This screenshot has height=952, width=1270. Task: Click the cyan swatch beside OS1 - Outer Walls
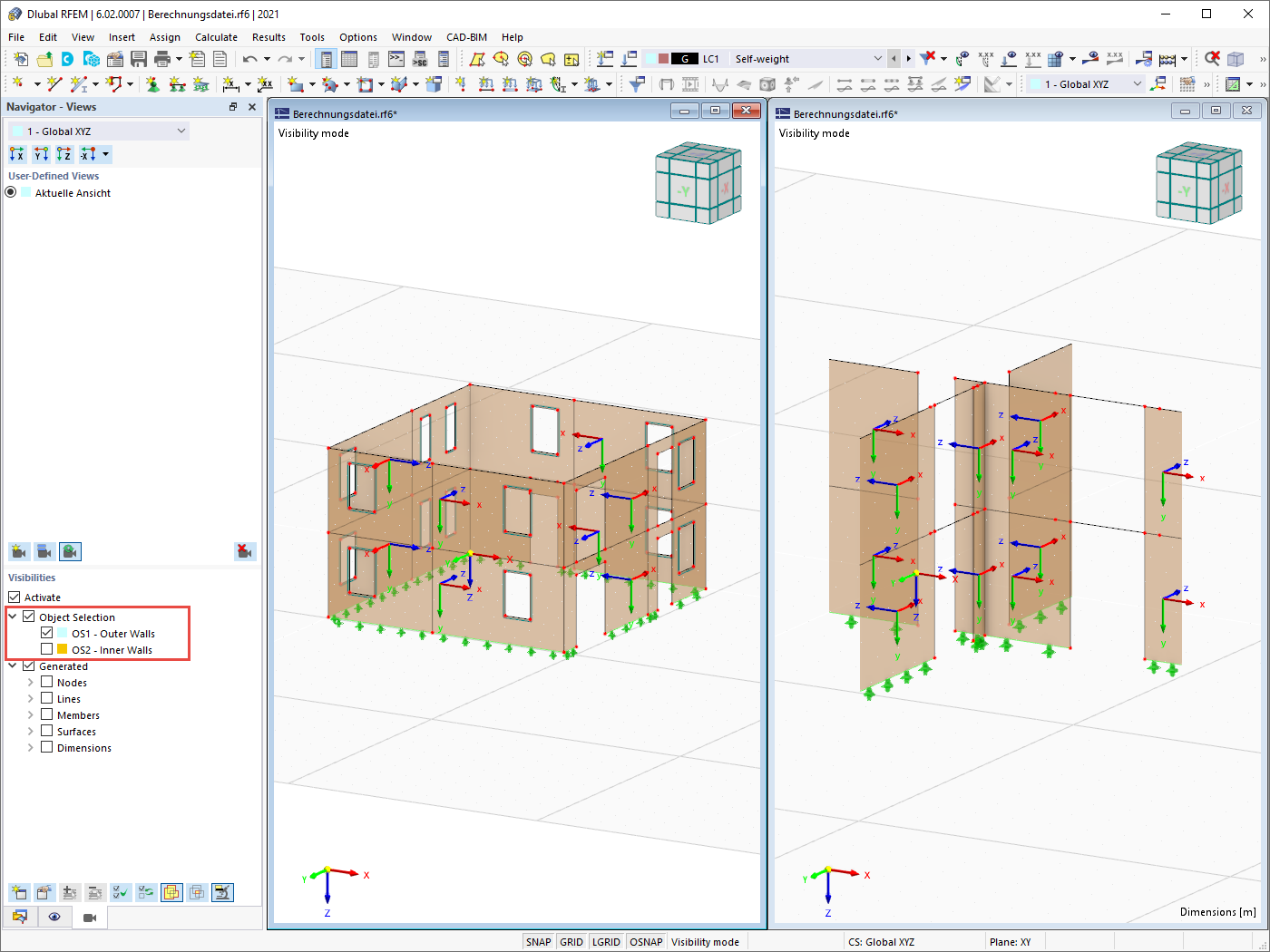pyautogui.click(x=63, y=634)
